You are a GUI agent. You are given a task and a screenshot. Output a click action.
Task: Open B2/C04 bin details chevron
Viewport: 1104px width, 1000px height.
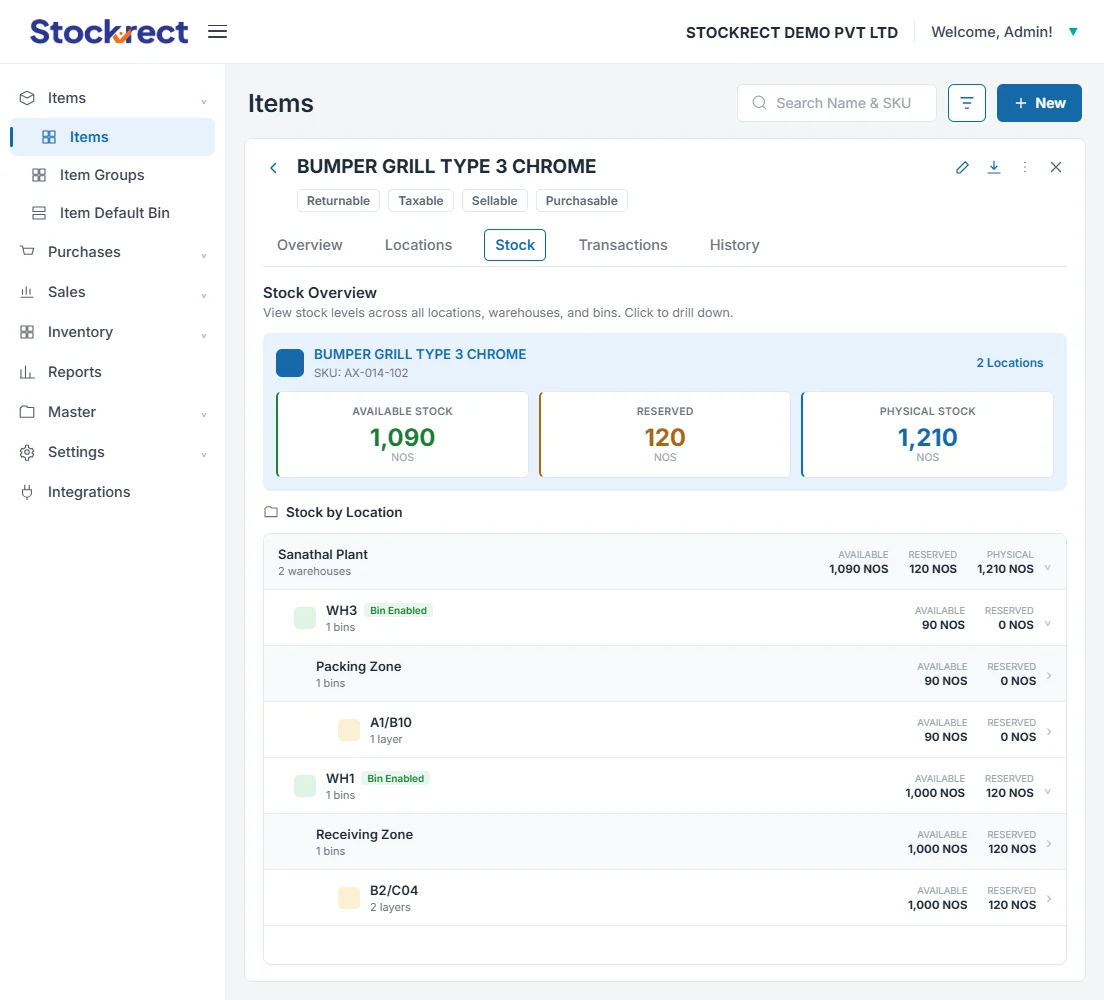coord(1049,899)
